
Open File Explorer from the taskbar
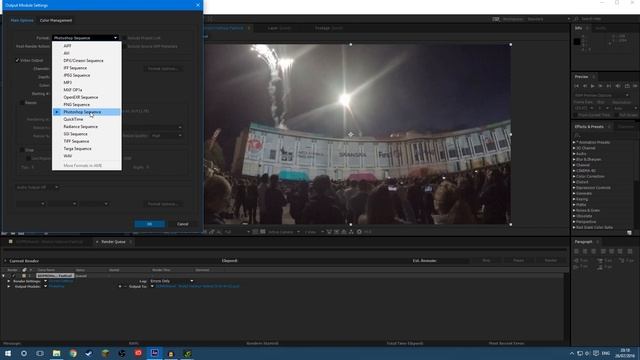pos(56,353)
